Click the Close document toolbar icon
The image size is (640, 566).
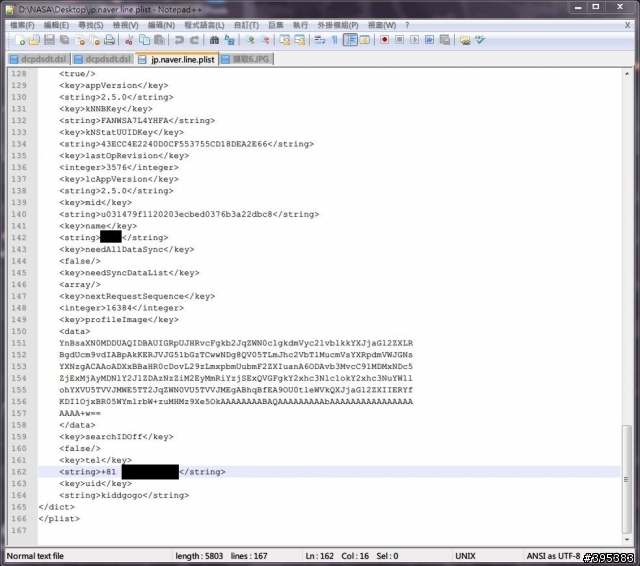click(x=80, y=40)
